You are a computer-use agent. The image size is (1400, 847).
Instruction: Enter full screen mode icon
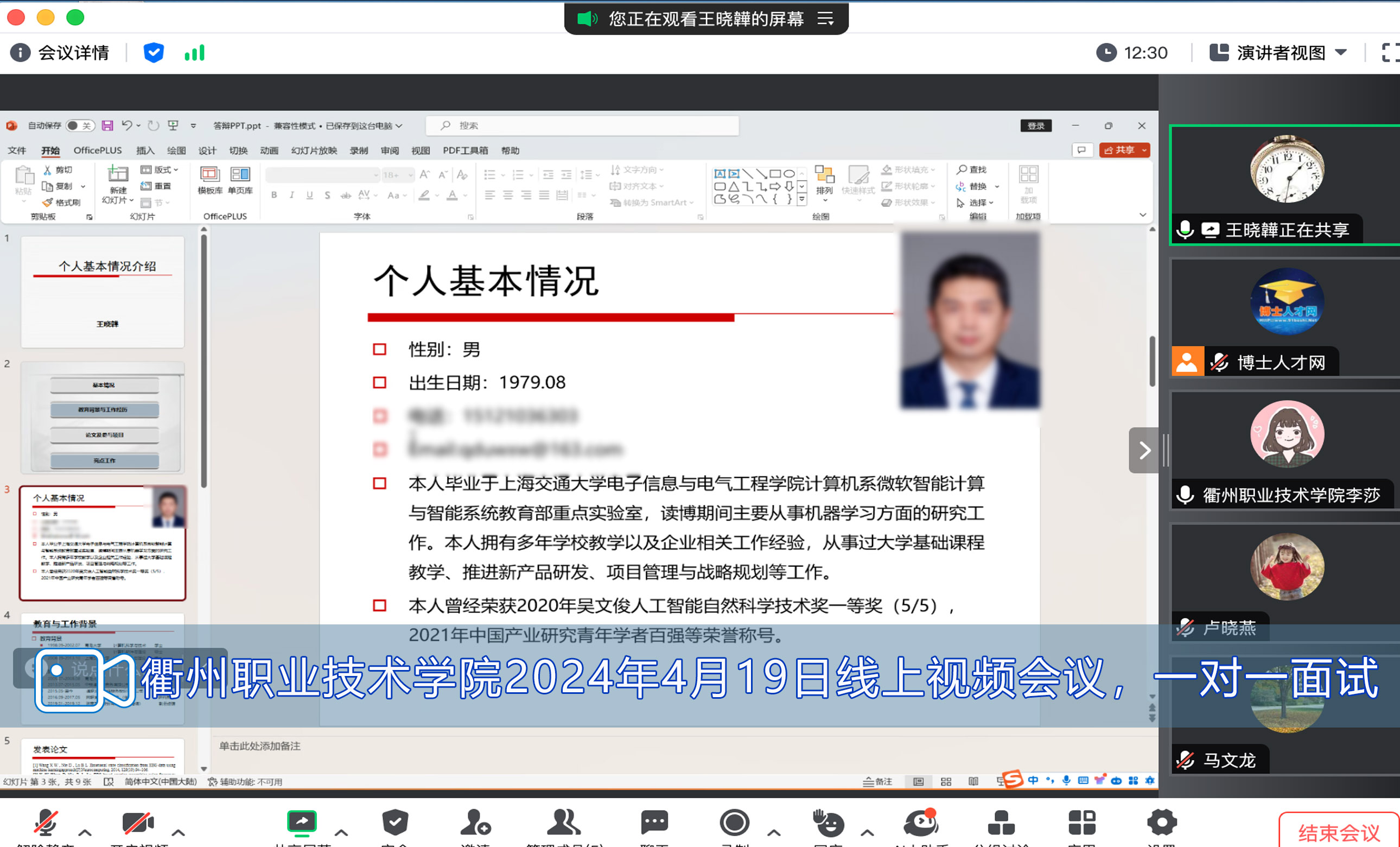1391,53
